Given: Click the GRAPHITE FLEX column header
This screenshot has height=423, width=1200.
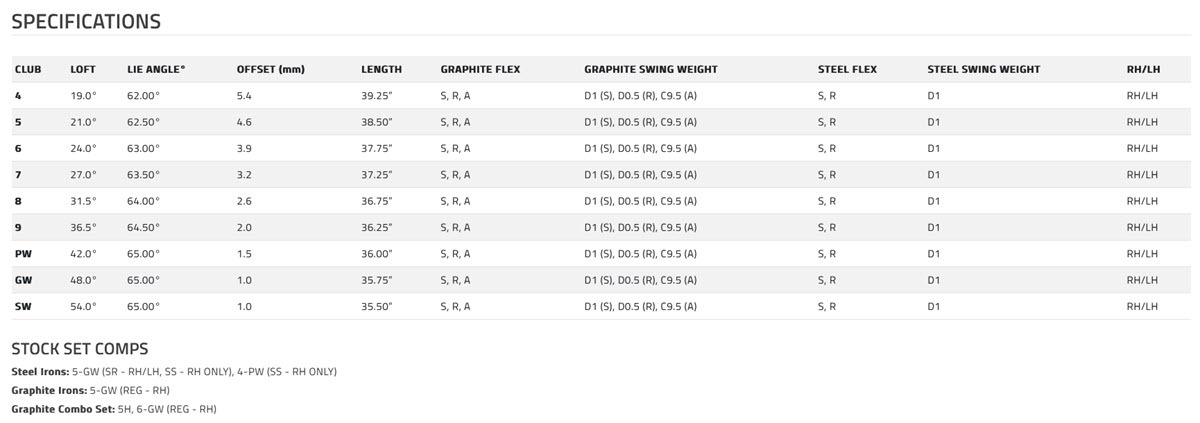Looking at the screenshot, I should [x=480, y=70].
